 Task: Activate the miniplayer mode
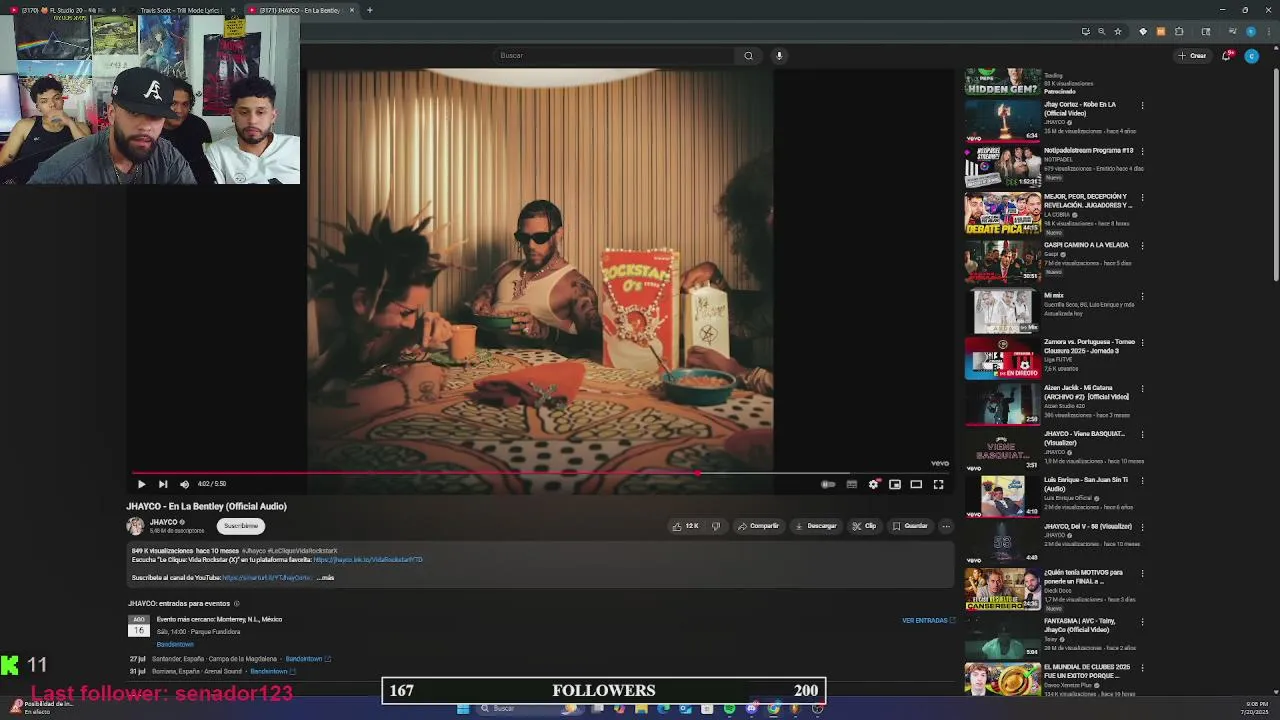(x=895, y=484)
